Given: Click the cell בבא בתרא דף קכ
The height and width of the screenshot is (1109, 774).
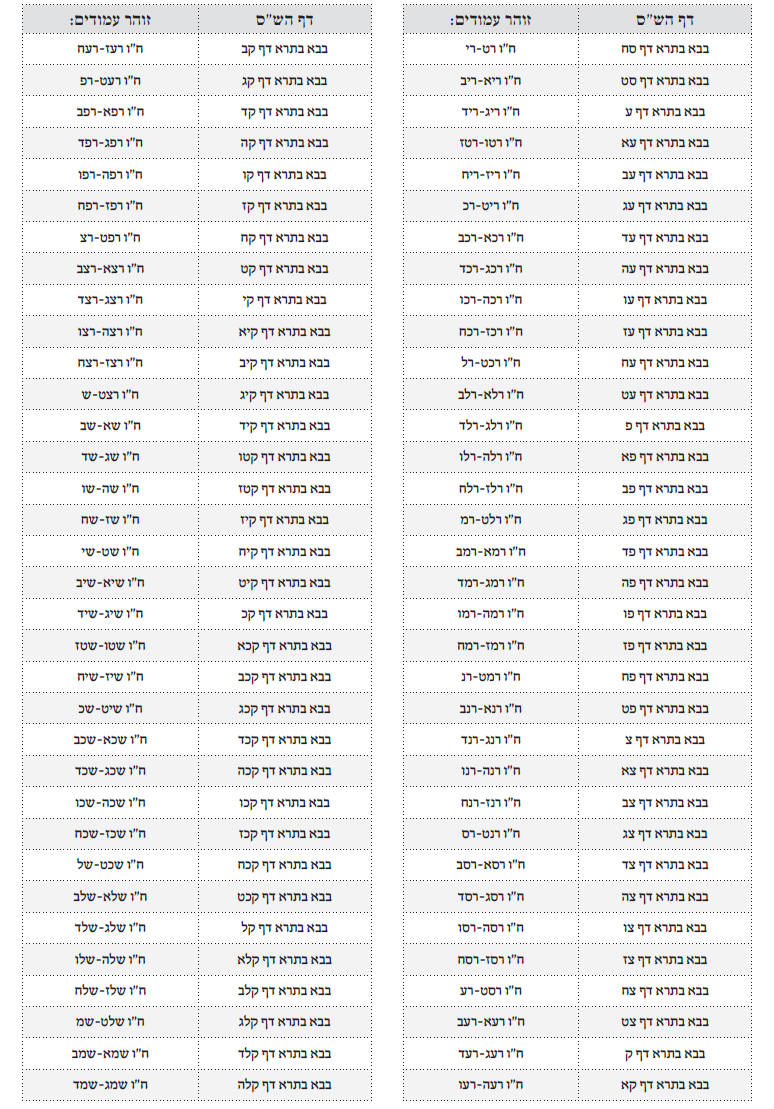Looking at the screenshot, I should click(284, 614).
